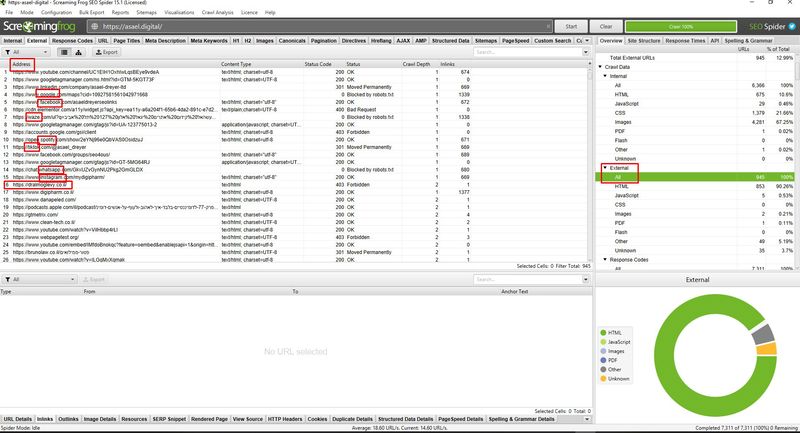Screen dimensions: 800x433
Task: Switch to the Canonicals tab
Action: point(292,40)
